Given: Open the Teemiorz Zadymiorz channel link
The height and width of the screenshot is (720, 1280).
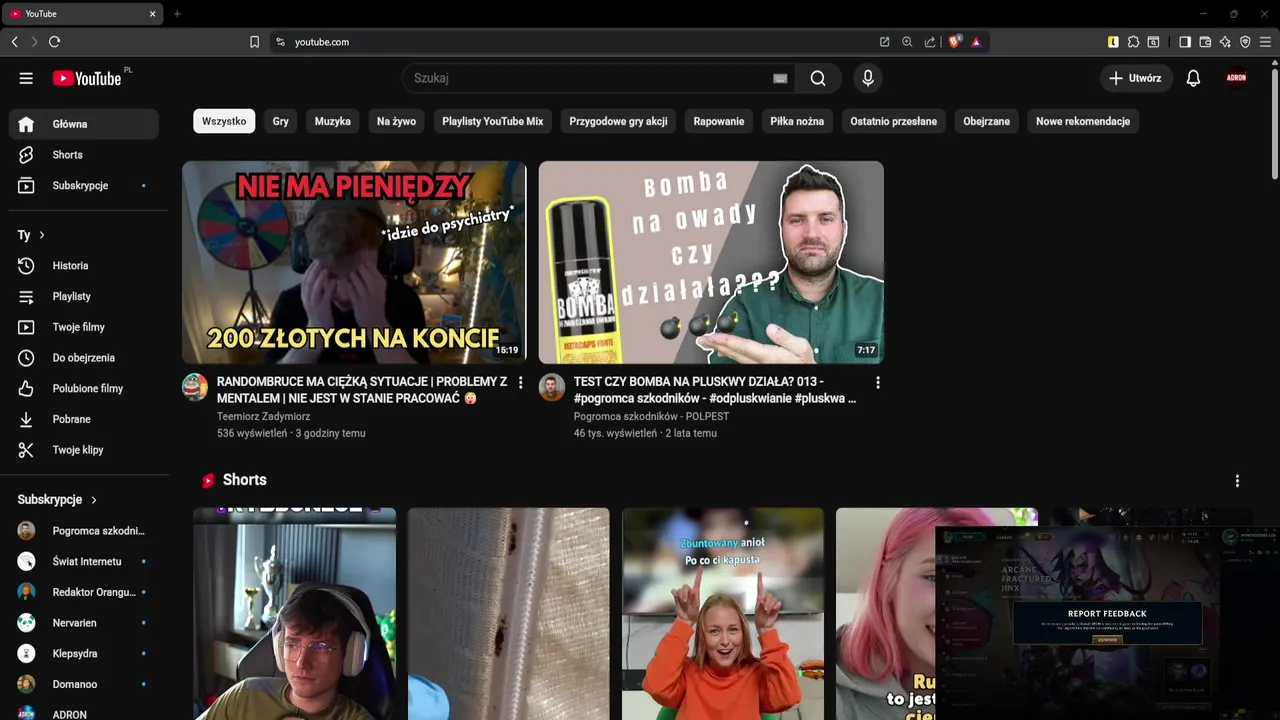Looking at the screenshot, I should pos(263,416).
